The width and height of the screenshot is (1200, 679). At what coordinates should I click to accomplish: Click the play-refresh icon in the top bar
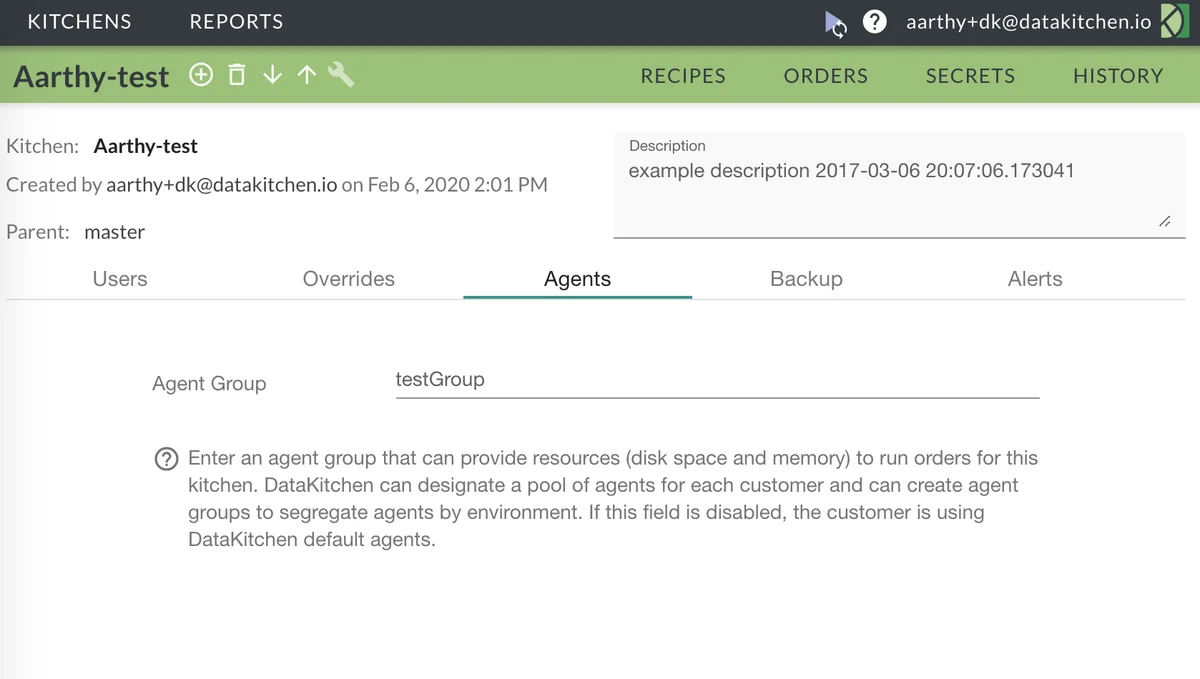[836, 22]
